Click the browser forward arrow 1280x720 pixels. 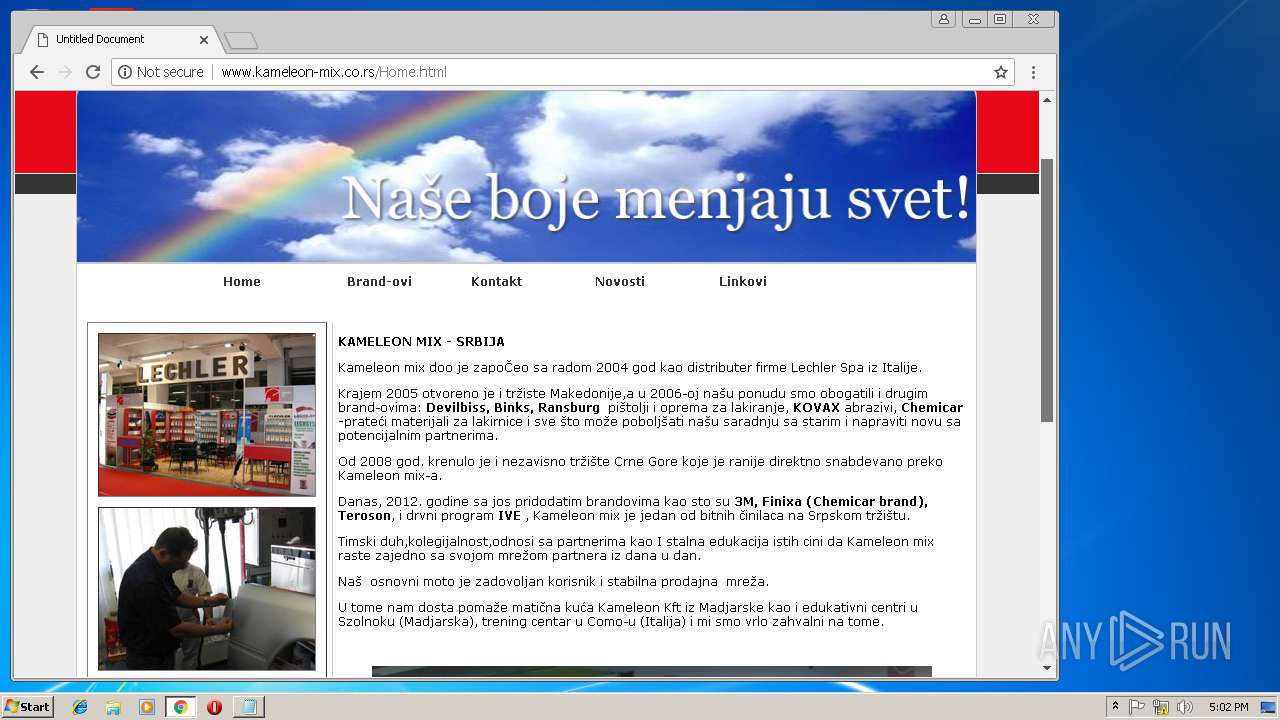(65, 72)
